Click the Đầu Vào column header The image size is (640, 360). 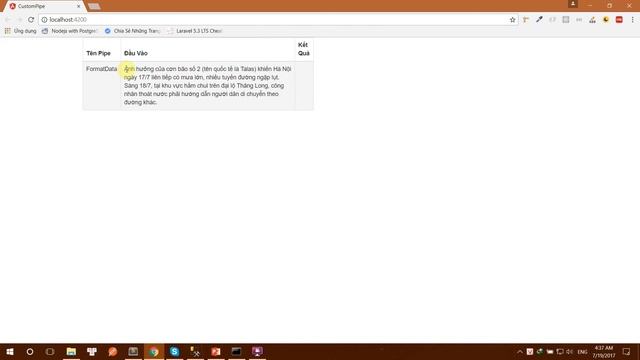(136, 53)
